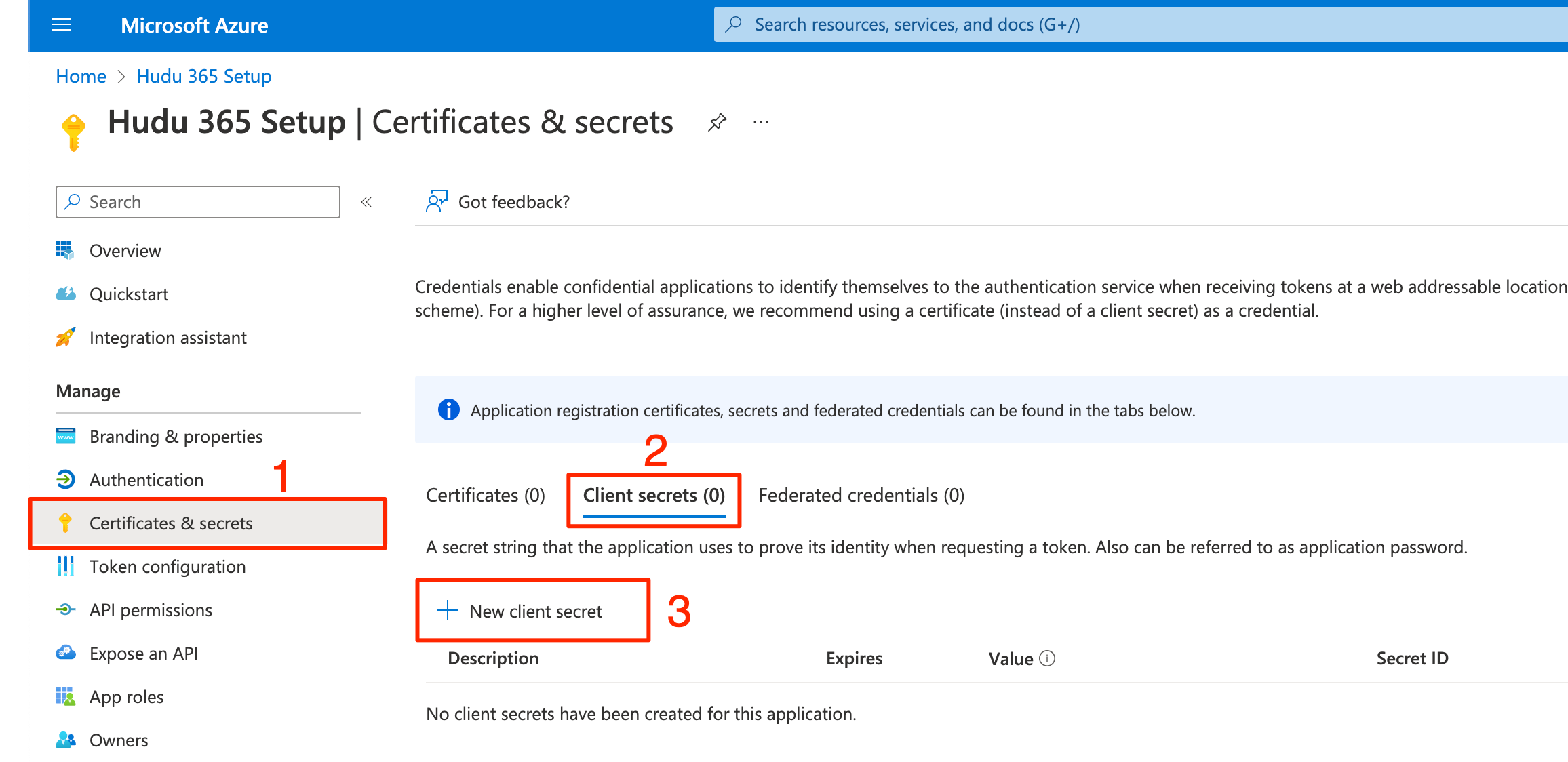Click the Certificates & secrets key icon
Screen dimensions: 1568x762
(x=66, y=523)
